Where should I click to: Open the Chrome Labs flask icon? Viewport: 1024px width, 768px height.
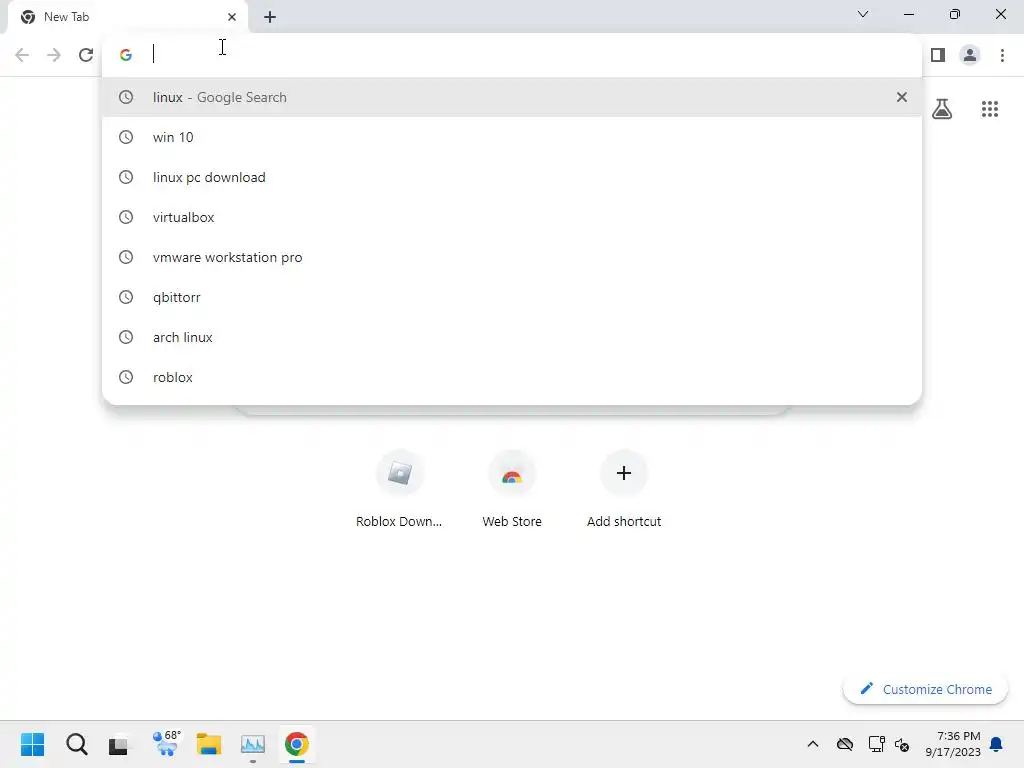click(x=942, y=108)
